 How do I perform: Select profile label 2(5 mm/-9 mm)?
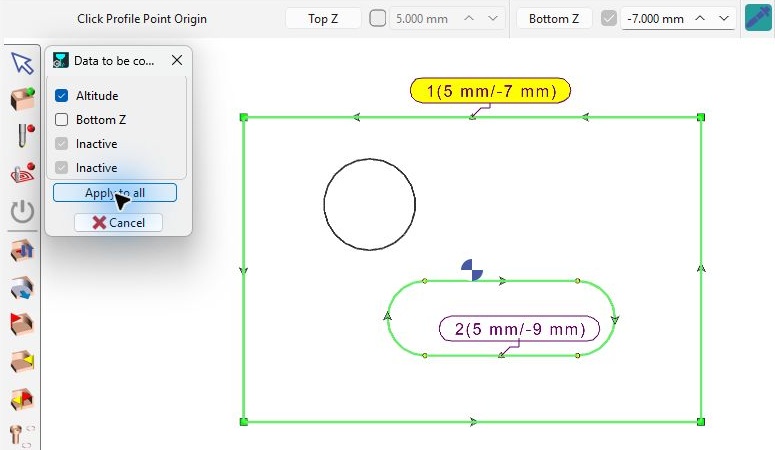pos(519,329)
